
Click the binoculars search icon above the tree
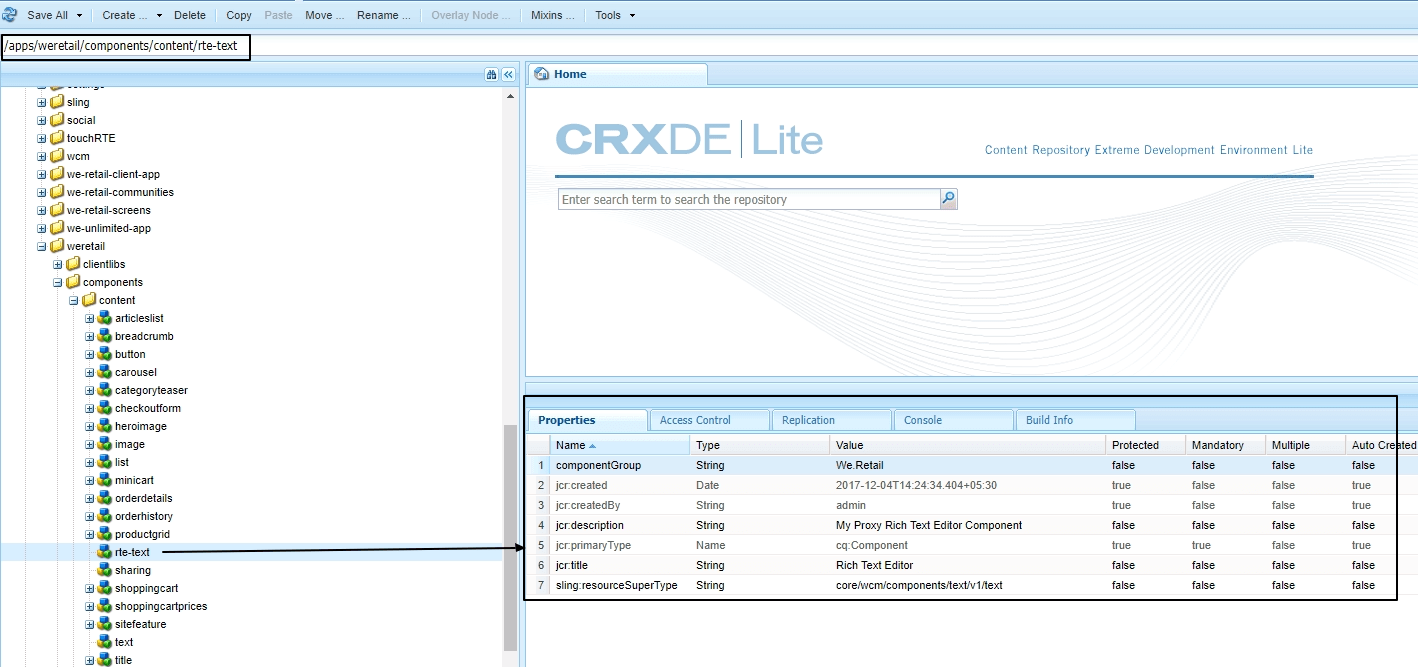click(x=490, y=74)
